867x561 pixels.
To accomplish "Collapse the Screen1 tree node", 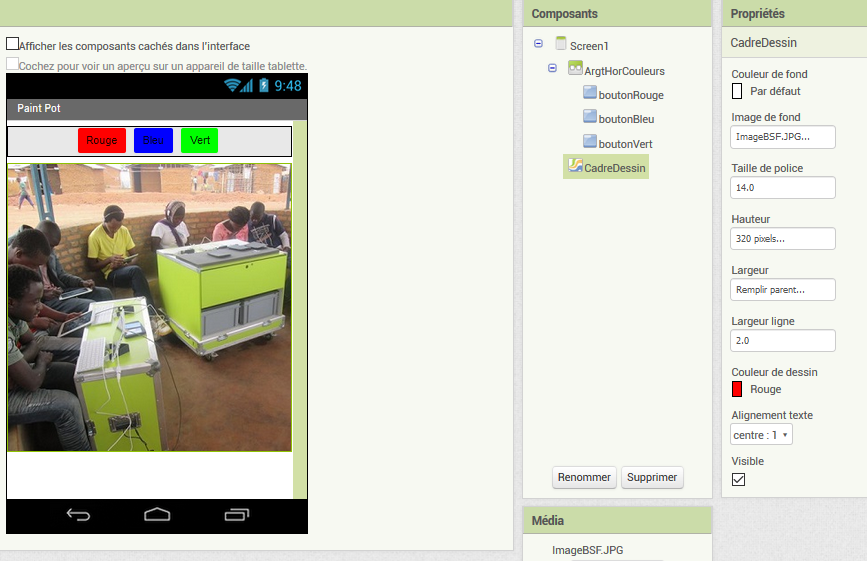I will tap(539, 44).
